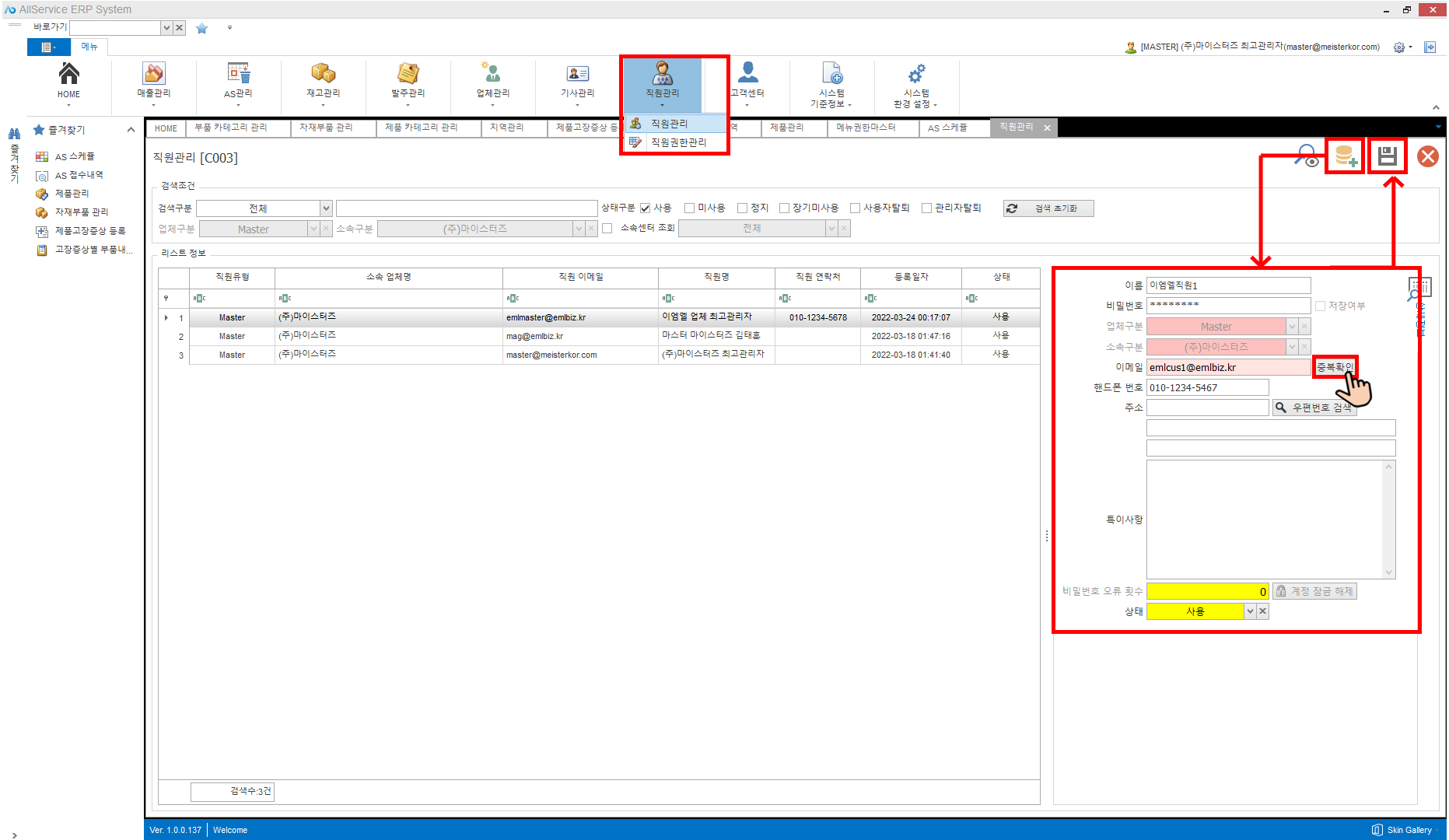Image resolution: width=1449 pixels, height=840 pixels.
Task: Toggle the 관리자탈퇴 checkbox
Action: pyautogui.click(x=926, y=208)
